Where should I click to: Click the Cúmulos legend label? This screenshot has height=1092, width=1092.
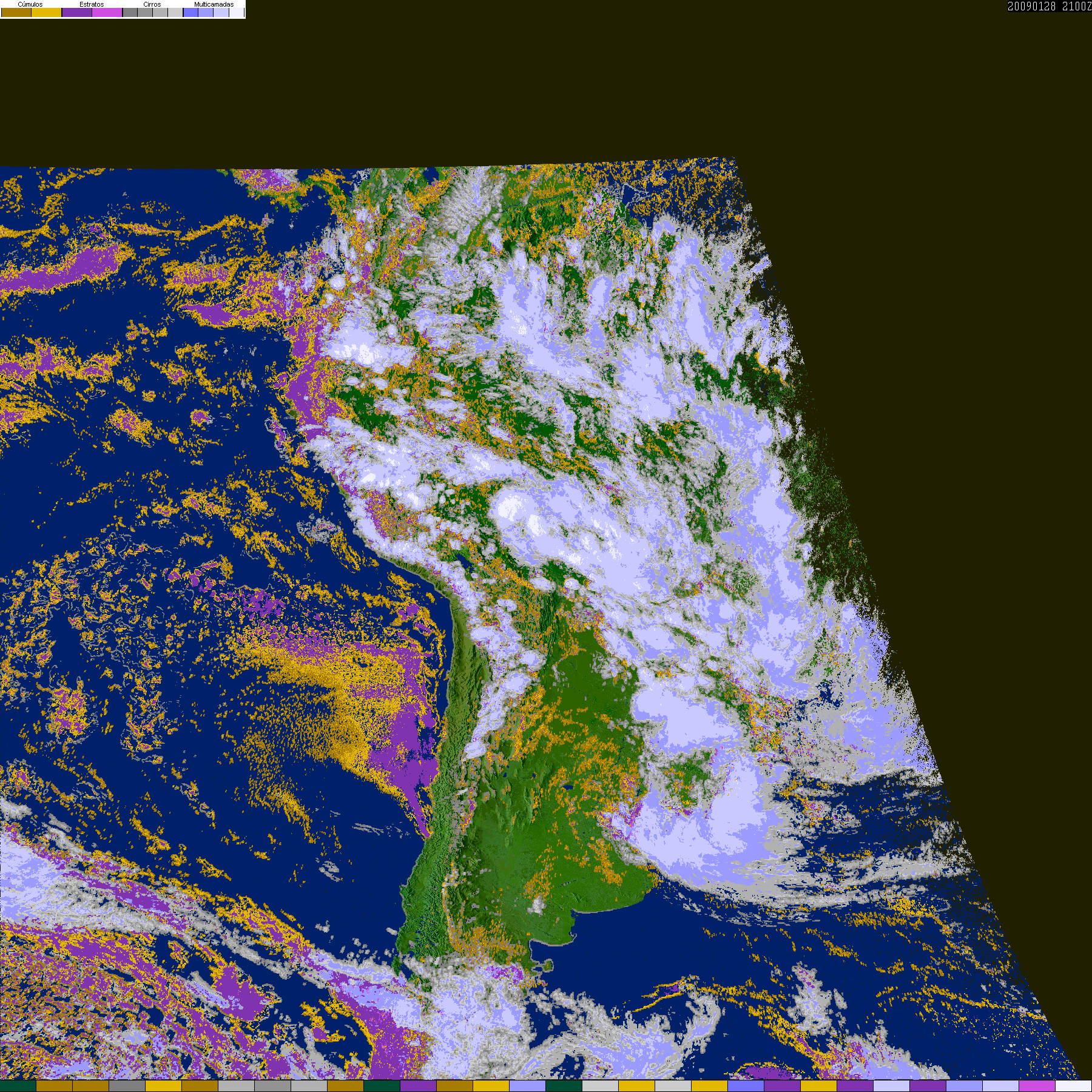[x=30, y=4]
